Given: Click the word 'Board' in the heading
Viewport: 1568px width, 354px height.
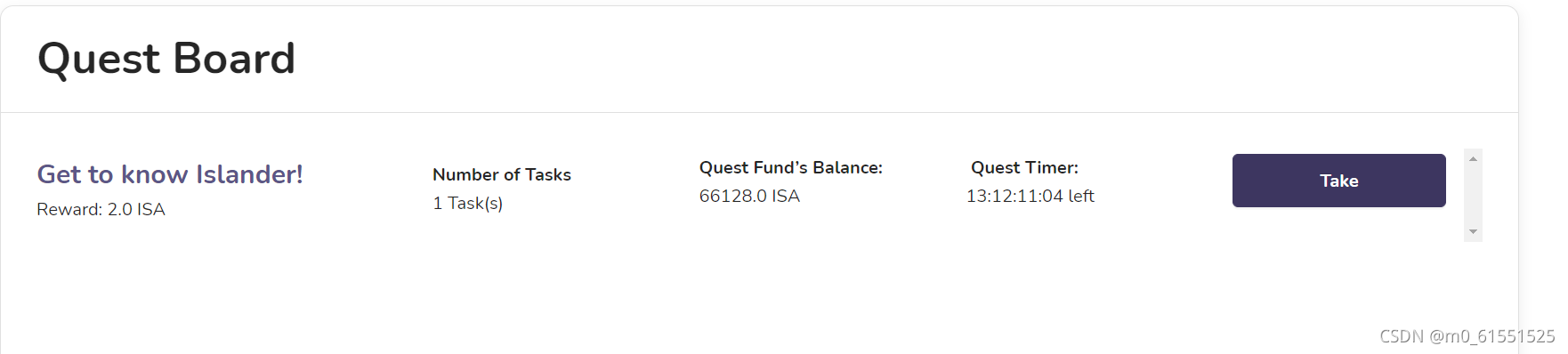Looking at the screenshot, I should pyautogui.click(x=234, y=59).
